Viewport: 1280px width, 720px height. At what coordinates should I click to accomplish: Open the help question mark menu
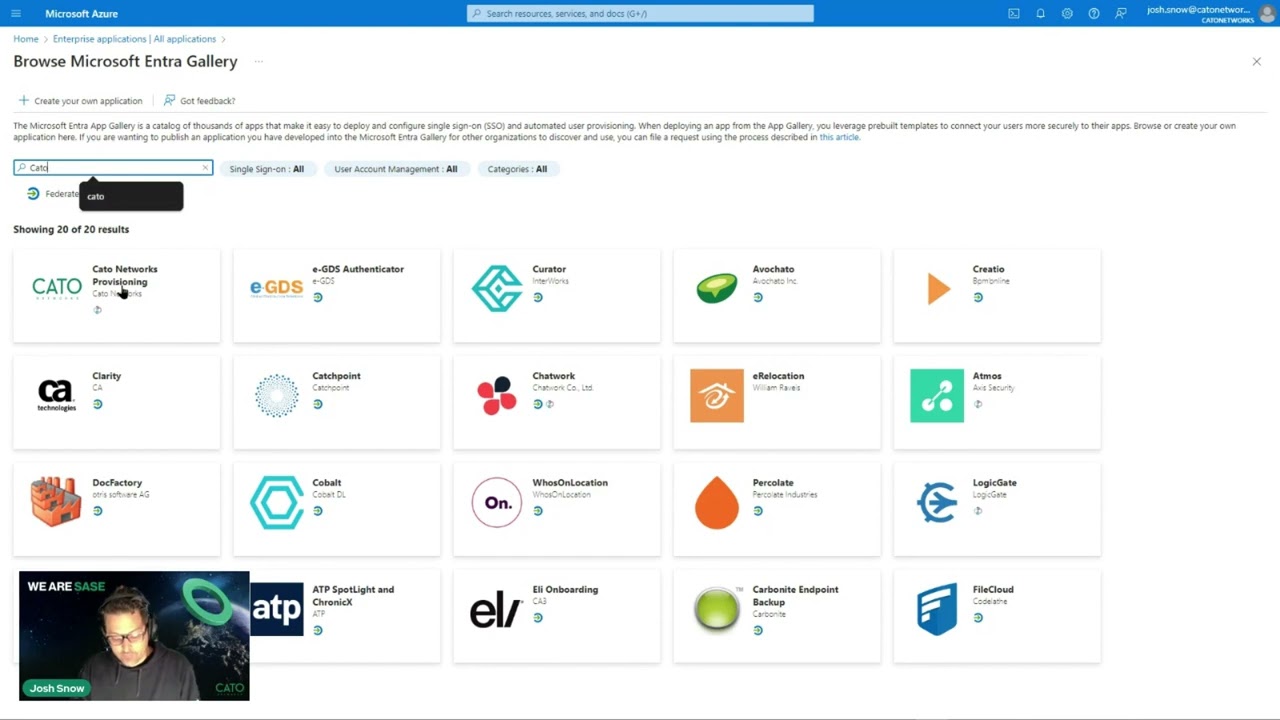click(1094, 13)
